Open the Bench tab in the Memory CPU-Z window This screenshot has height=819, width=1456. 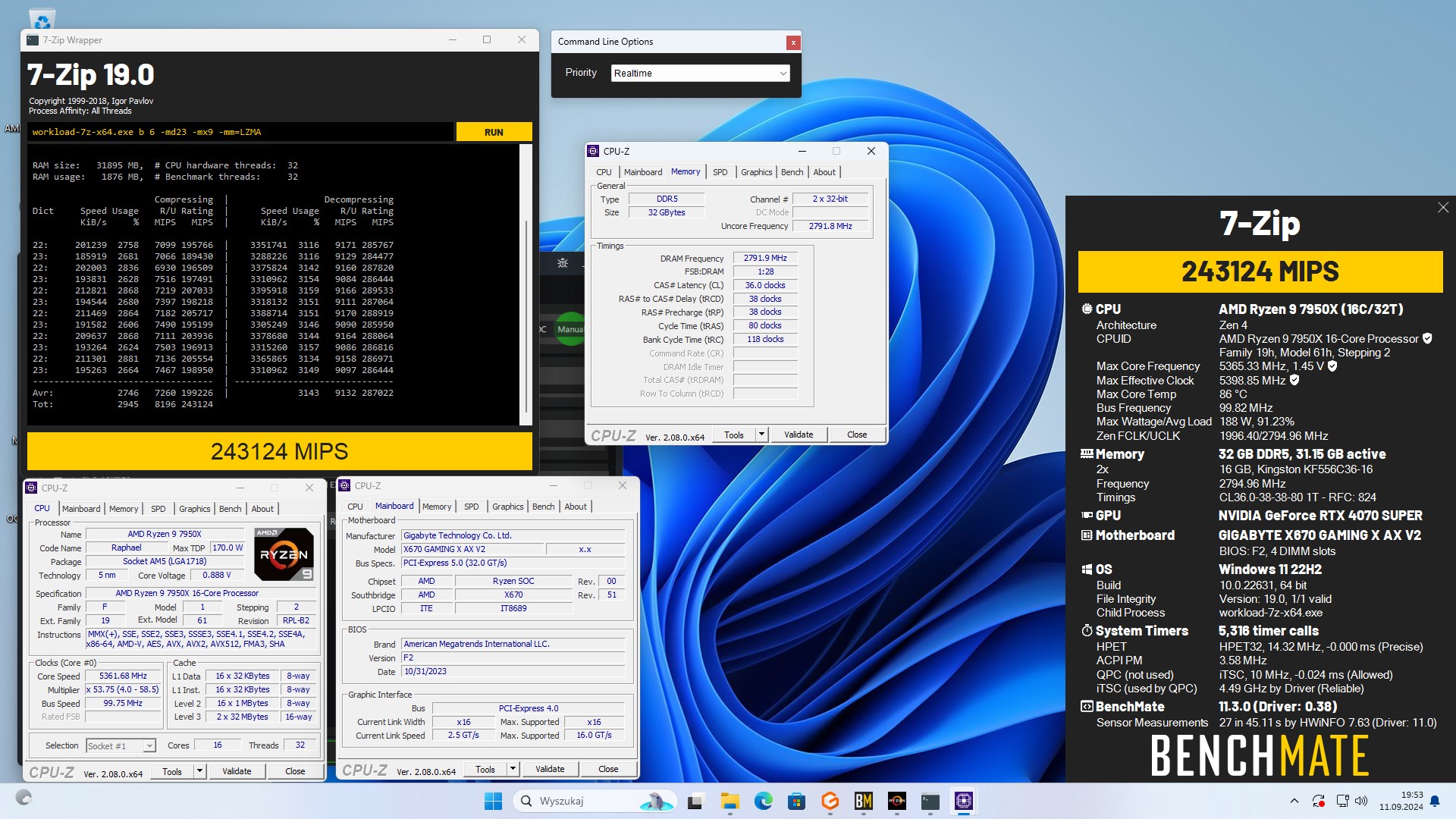pos(792,172)
